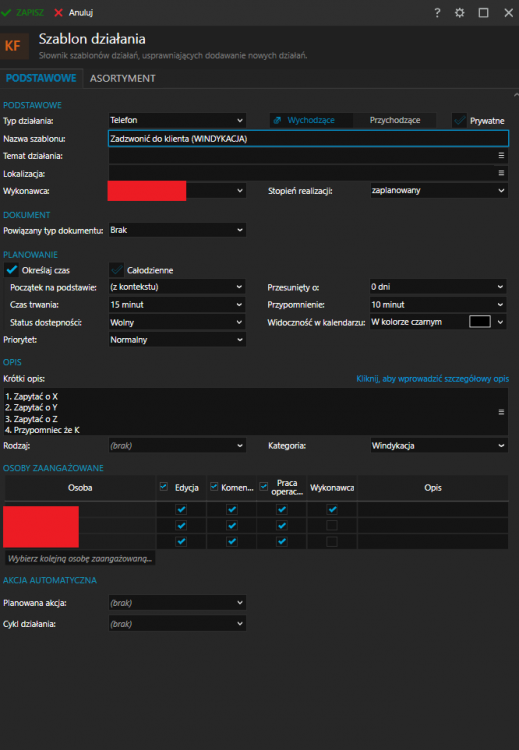Image resolution: width=519 pixels, height=750 pixels.
Task: Click the KF orange logo icon
Action: click(14, 46)
